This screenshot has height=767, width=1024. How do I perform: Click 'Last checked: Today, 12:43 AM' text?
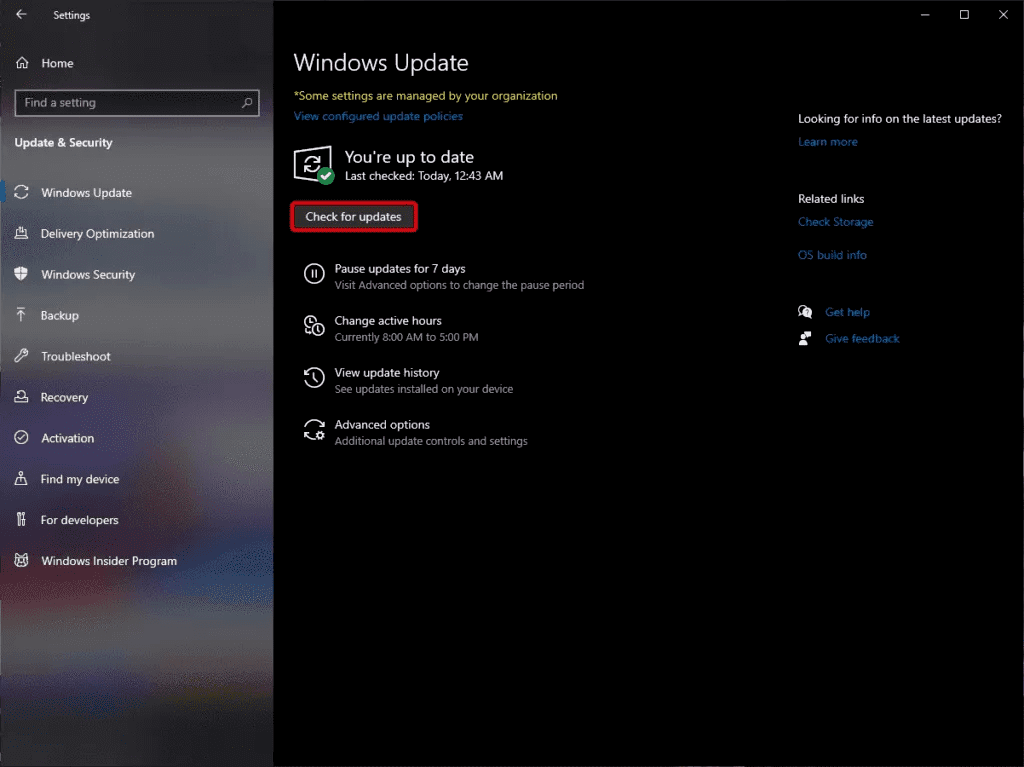coord(424,176)
